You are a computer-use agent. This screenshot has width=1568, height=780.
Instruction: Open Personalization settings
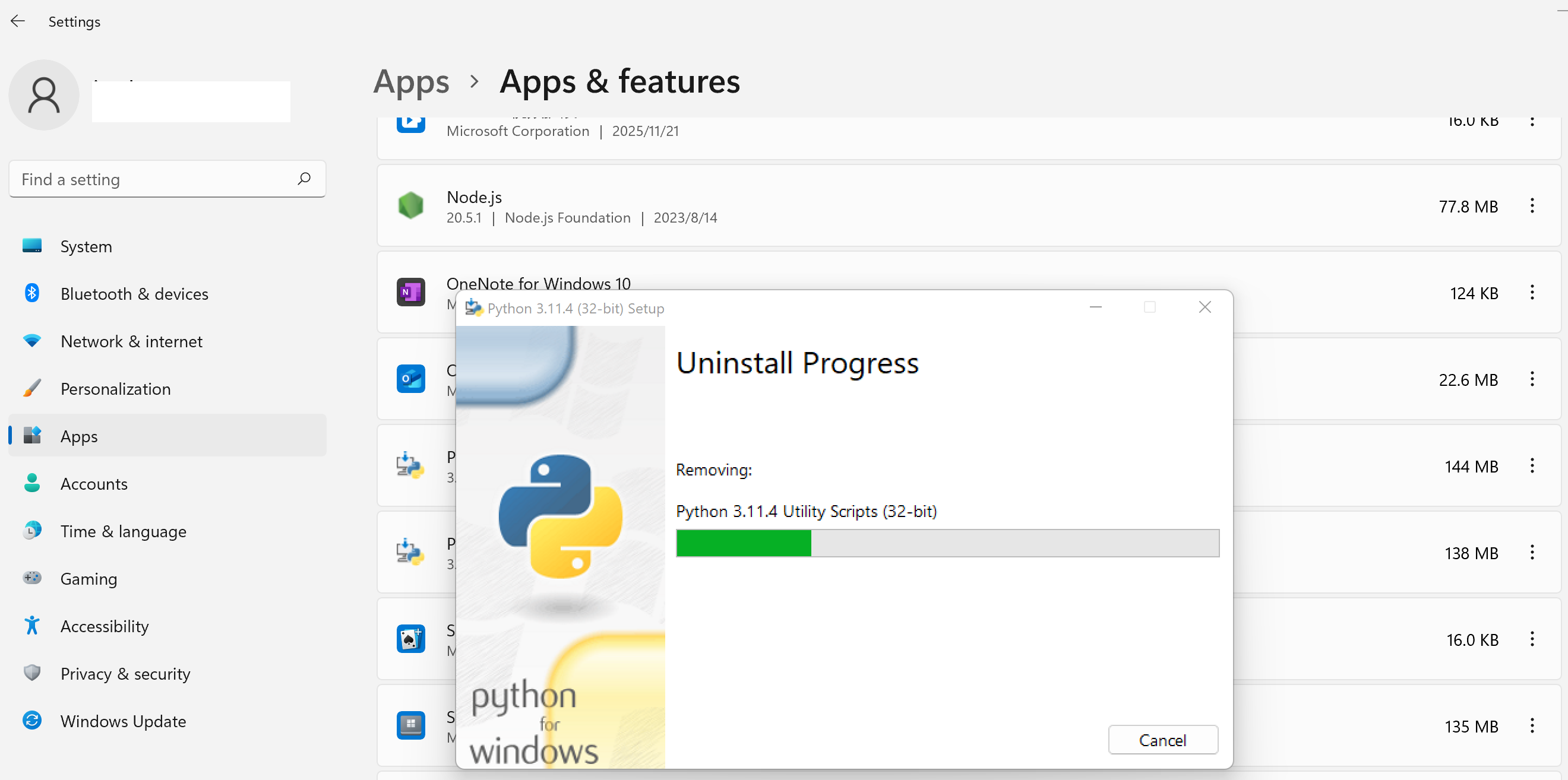click(x=167, y=389)
